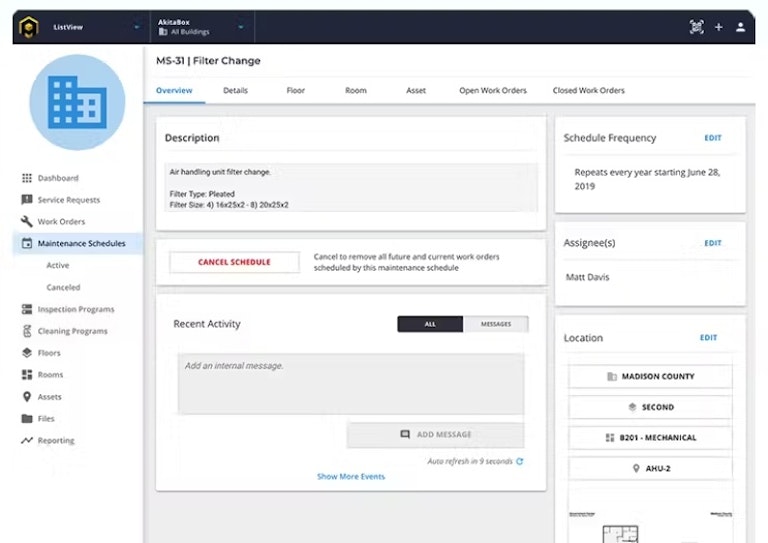Open Service Requests in sidebar
768x543 pixels.
[69, 200]
